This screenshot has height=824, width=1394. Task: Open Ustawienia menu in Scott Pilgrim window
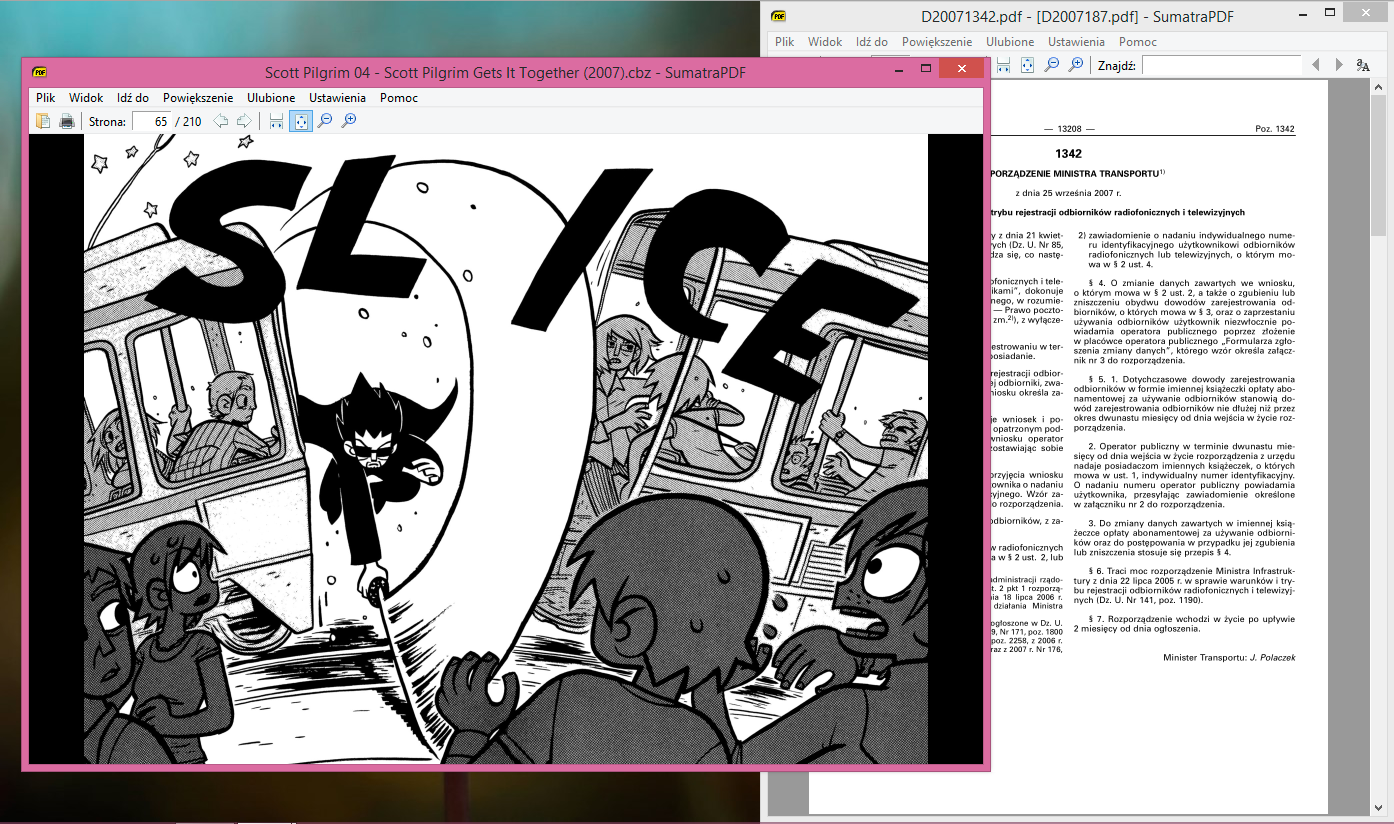(337, 98)
